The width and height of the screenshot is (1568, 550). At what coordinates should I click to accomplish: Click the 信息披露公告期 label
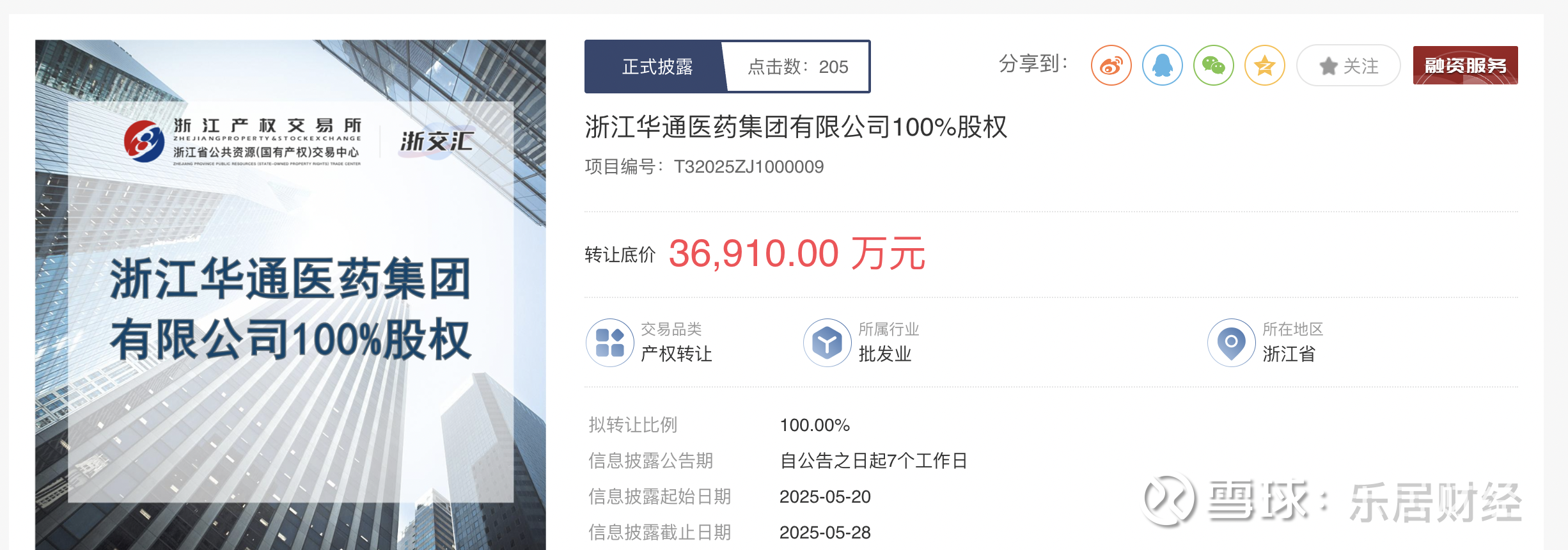[x=651, y=461]
